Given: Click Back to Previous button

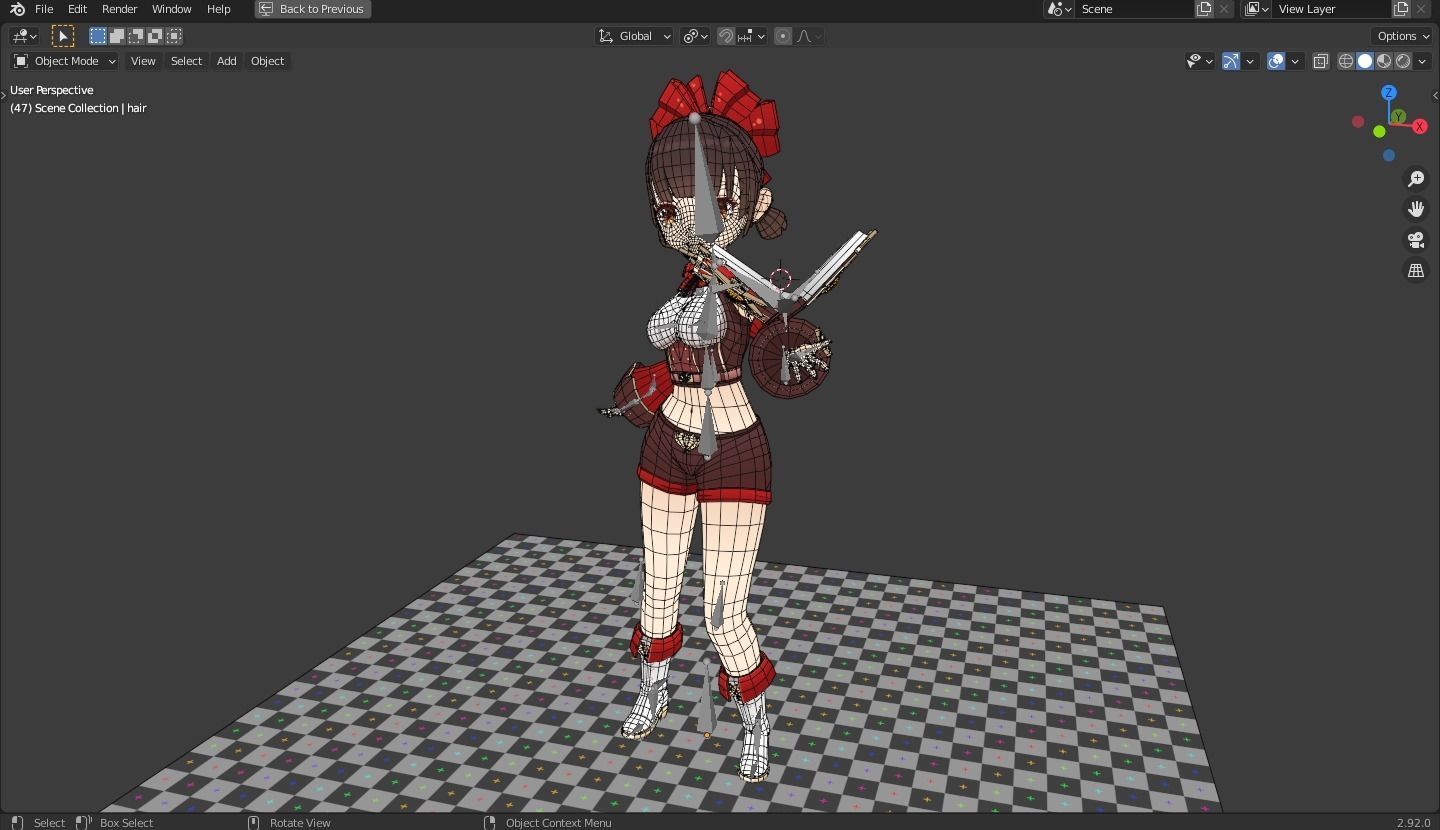Looking at the screenshot, I should click(x=313, y=9).
